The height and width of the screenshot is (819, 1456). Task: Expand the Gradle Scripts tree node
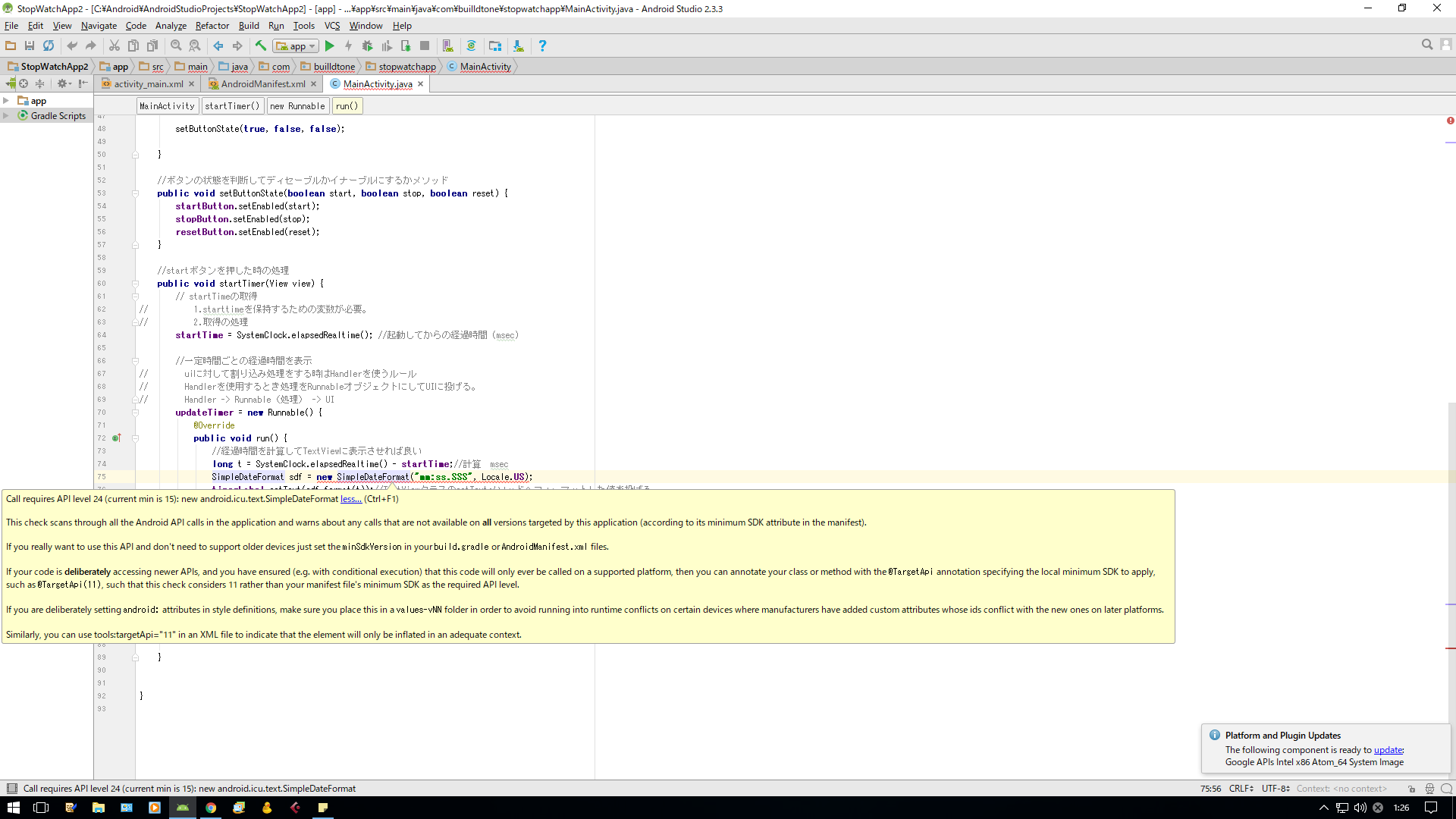(6, 116)
